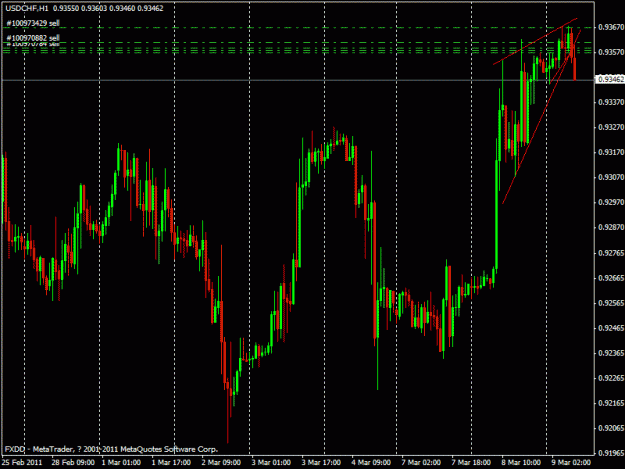Click the 1 Mar 17:00 time label
This screenshot has height=469, width=625.
[171, 463]
